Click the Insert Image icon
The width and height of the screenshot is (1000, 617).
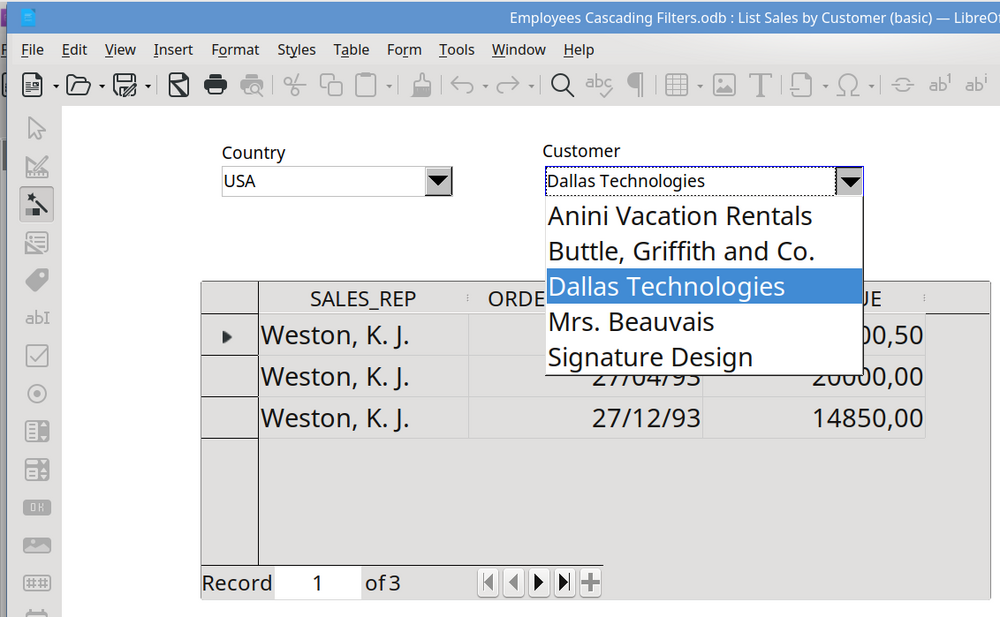(x=724, y=85)
